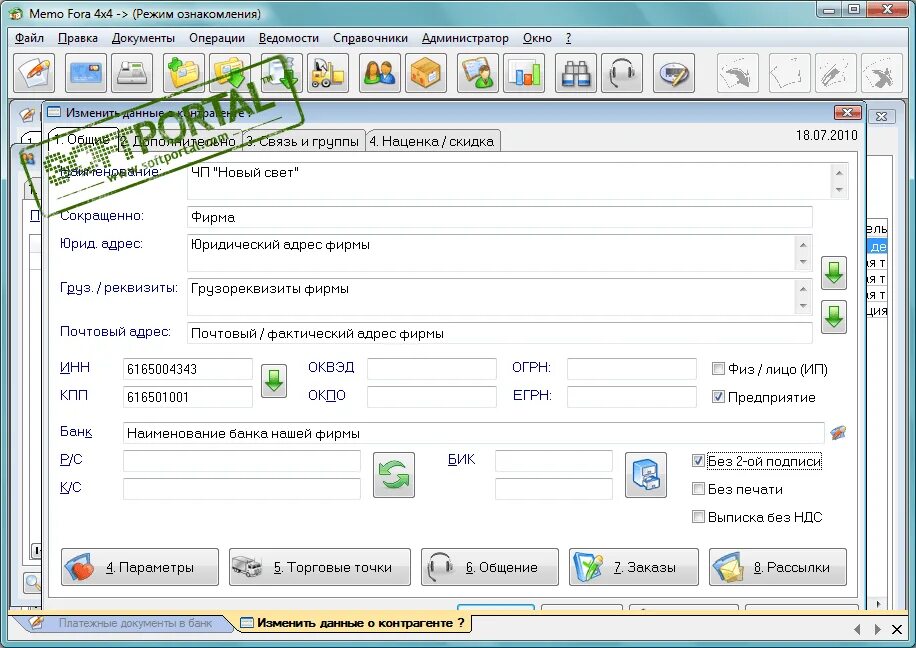Viewport: 916px width, 648px height.
Task: Click right arrow of bottom window tab strip
Action: [x=877, y=629]
